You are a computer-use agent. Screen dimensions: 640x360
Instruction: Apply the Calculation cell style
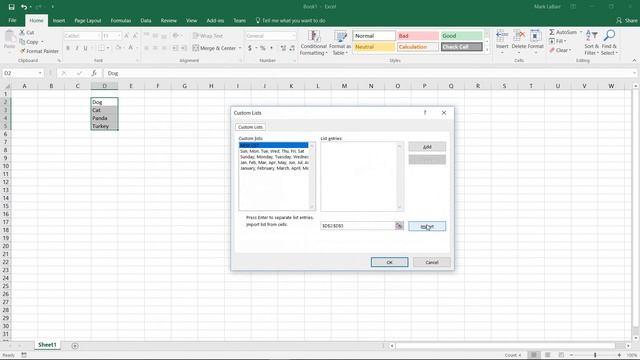pyautogui.click(x=418, y=47)
